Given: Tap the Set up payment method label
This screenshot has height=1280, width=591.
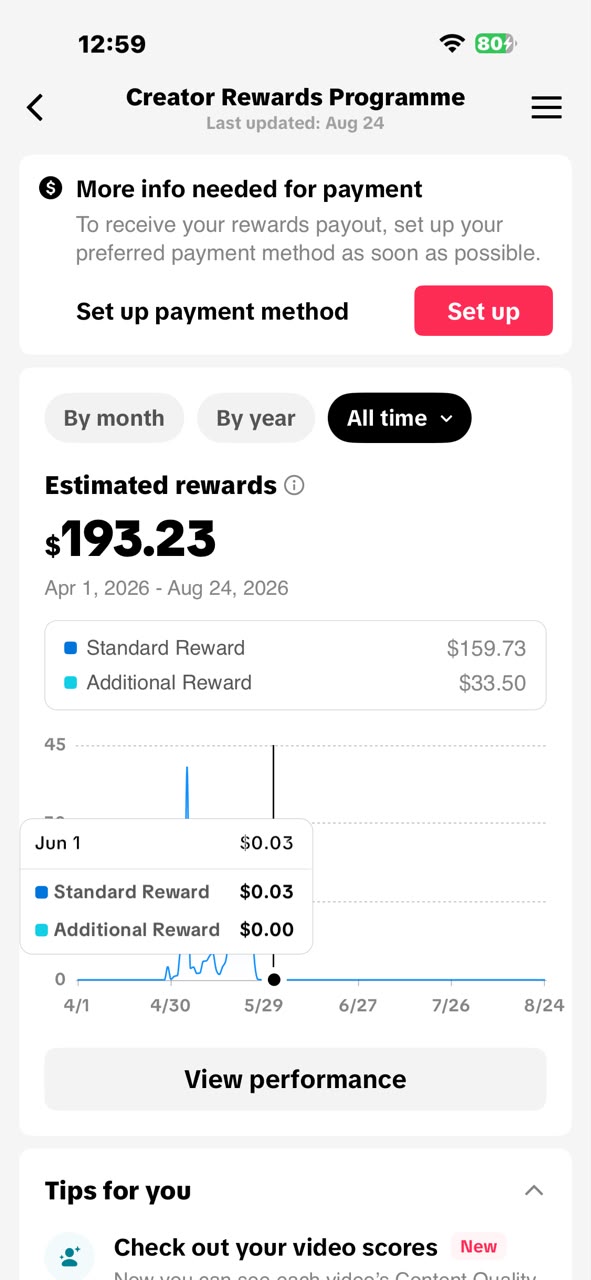Looking at the screenshot, I should 212,311.
